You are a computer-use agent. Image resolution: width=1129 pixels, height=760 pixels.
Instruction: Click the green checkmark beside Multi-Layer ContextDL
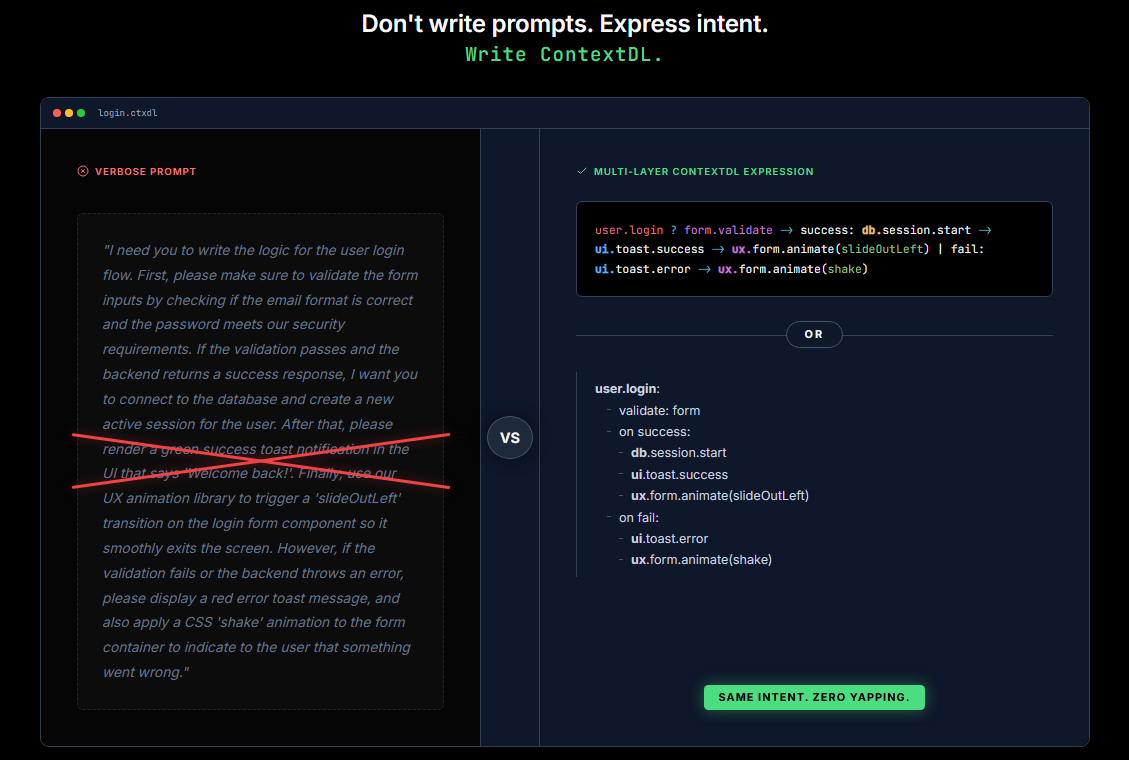point(582,171)
